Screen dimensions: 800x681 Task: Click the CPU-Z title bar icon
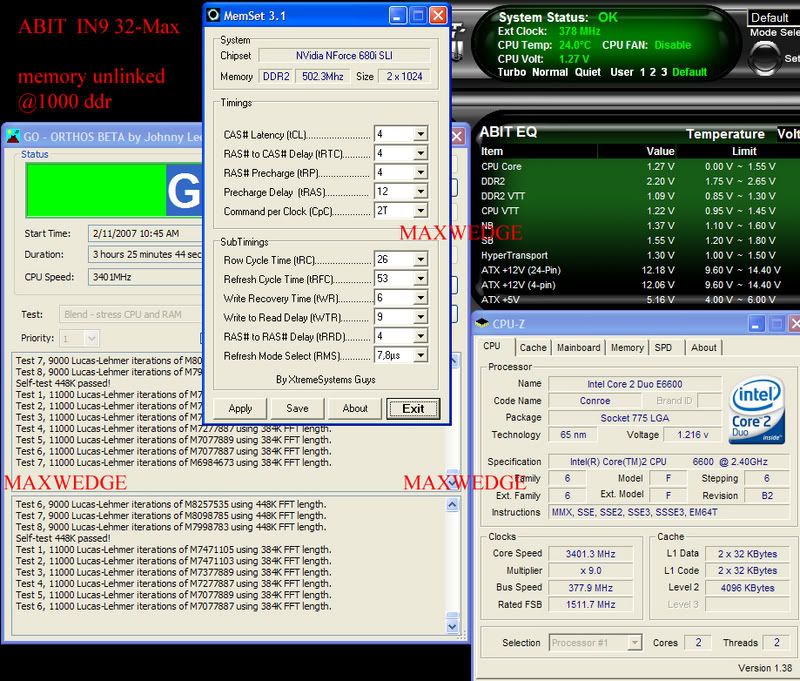click(482, 323)
